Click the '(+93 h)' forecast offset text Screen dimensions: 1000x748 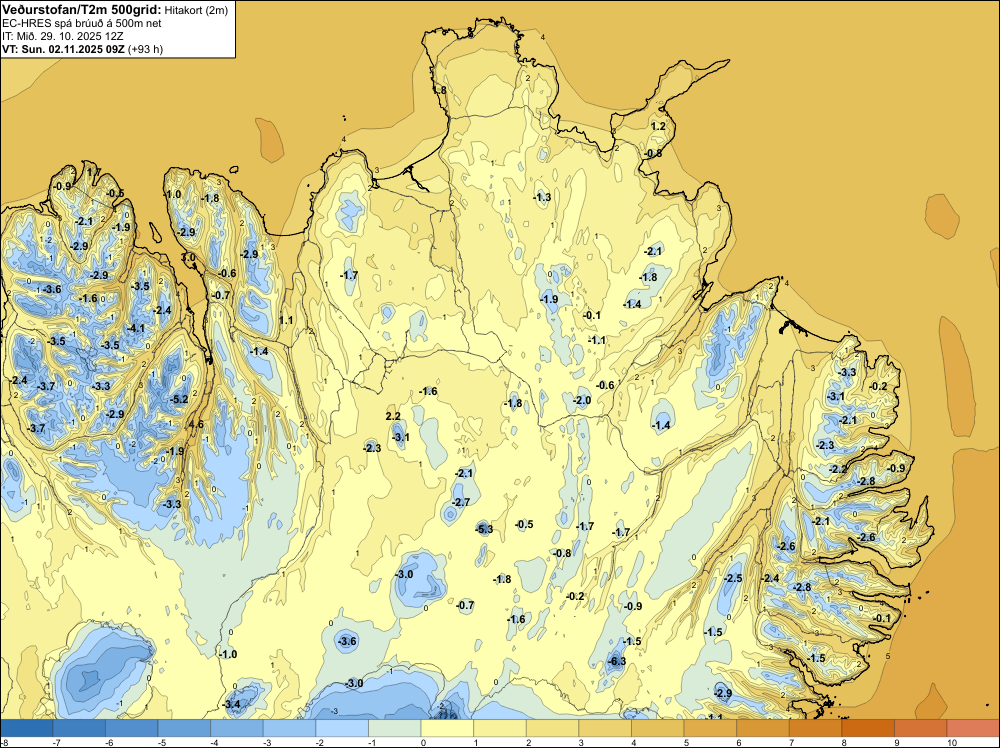coord(145,48)
